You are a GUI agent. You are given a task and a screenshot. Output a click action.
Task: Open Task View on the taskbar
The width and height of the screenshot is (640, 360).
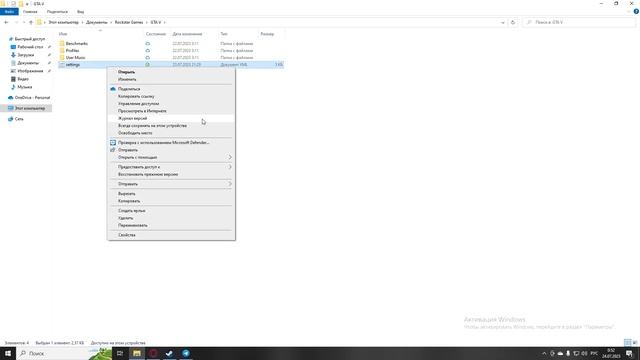tap(120, 353)
